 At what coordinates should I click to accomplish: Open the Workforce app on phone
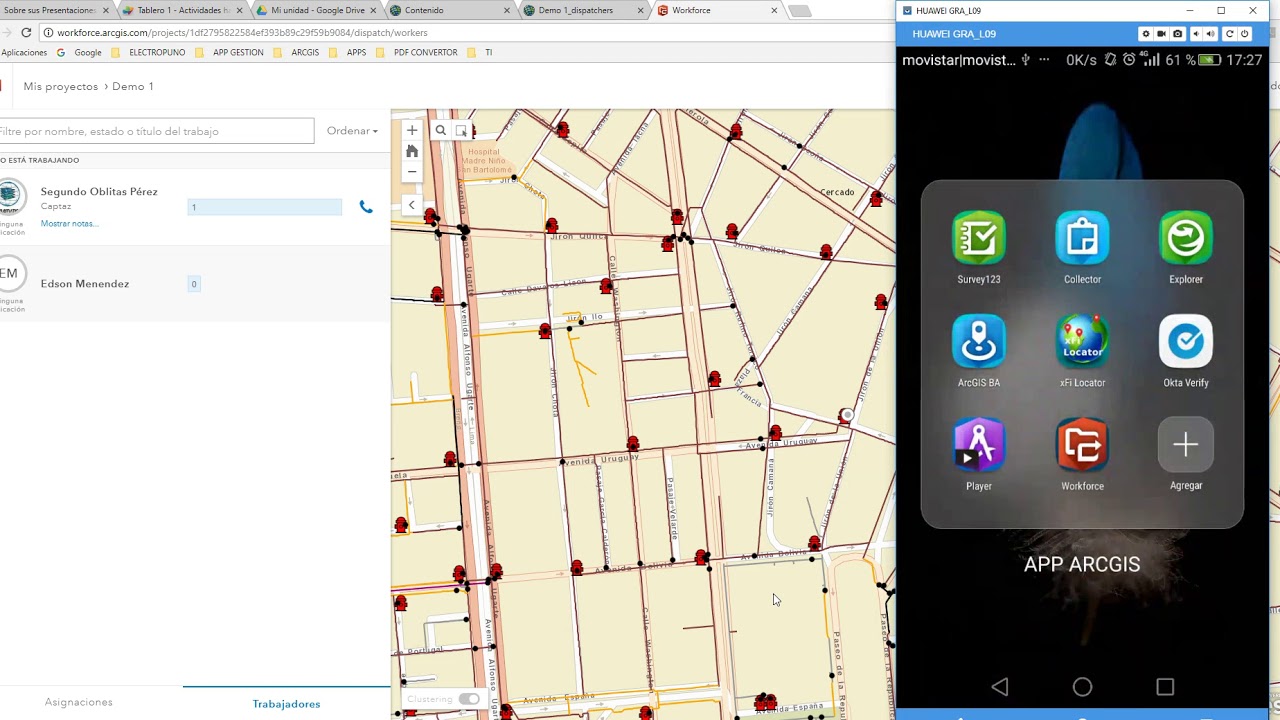1082,454
